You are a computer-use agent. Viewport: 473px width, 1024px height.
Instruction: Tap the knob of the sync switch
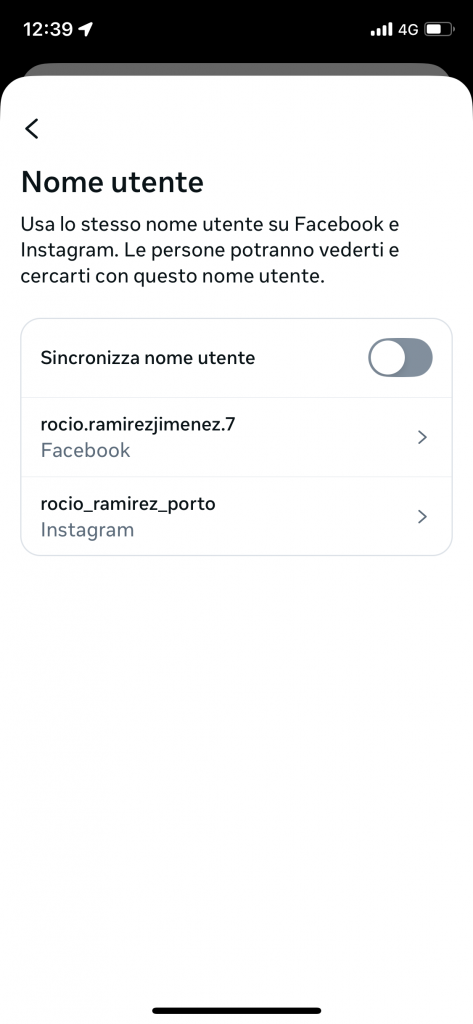387,357
